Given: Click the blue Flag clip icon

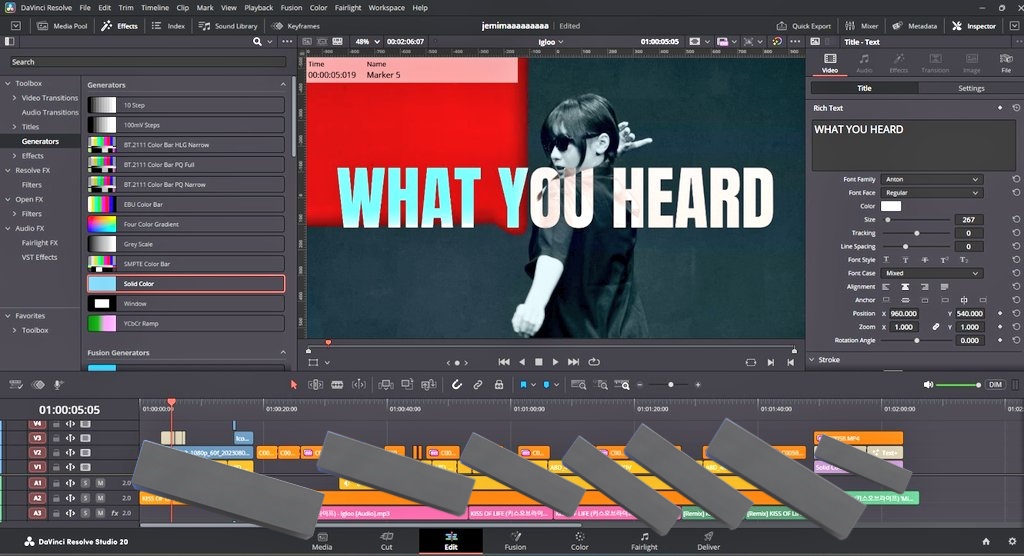Looking at the screenshot, I should click(523, 385).
